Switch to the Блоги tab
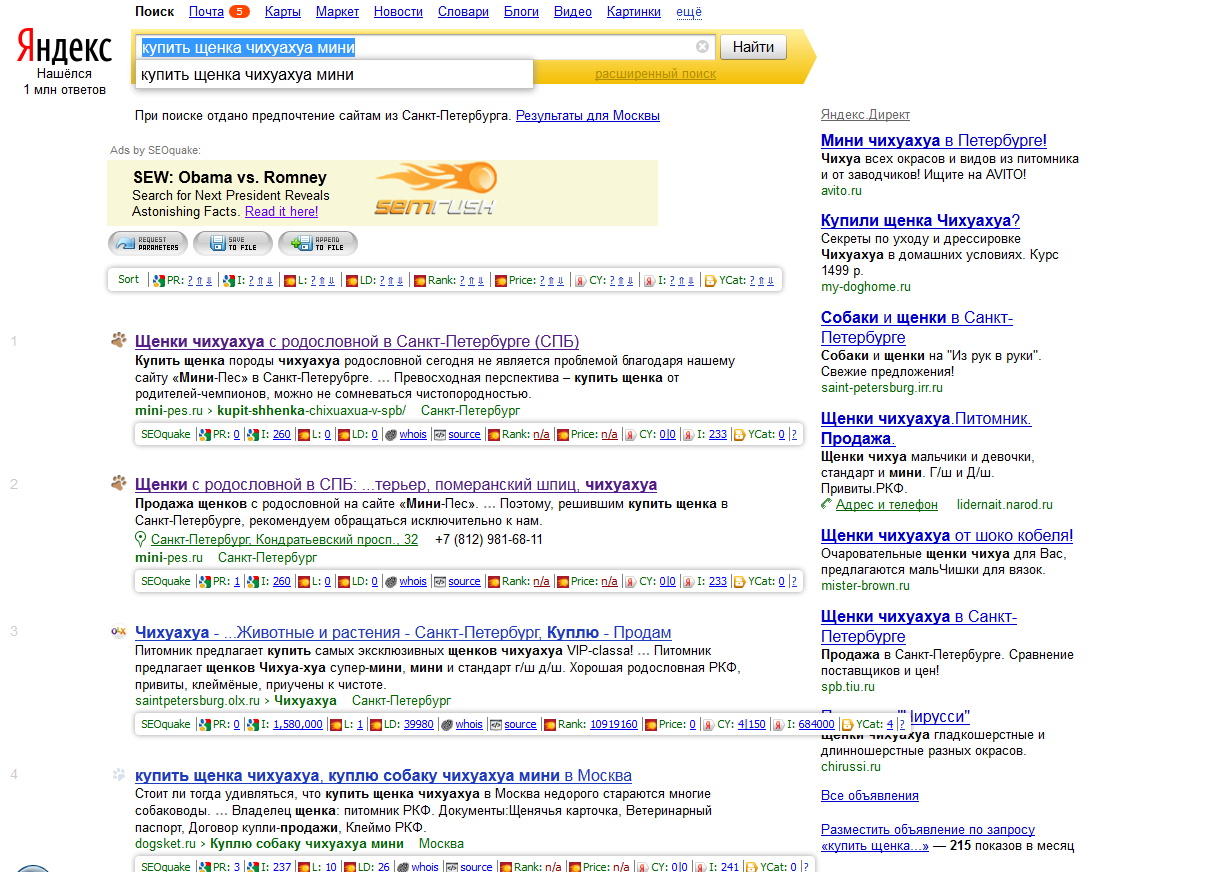The width and height of the screenshot is (1208, 872). click(521, 12)
